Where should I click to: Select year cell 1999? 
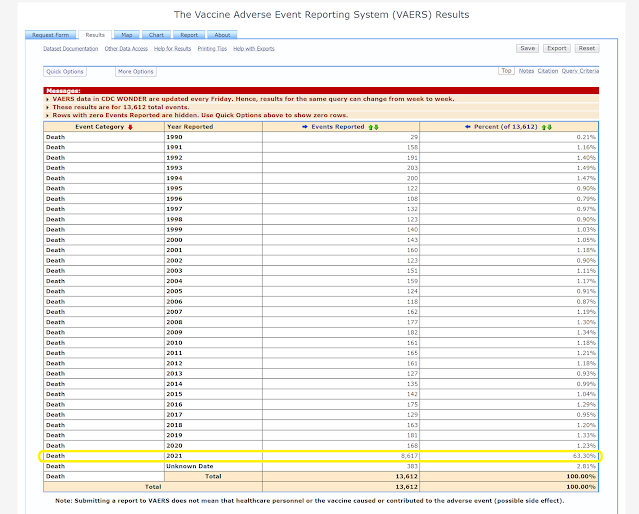(x=174, y=230)
